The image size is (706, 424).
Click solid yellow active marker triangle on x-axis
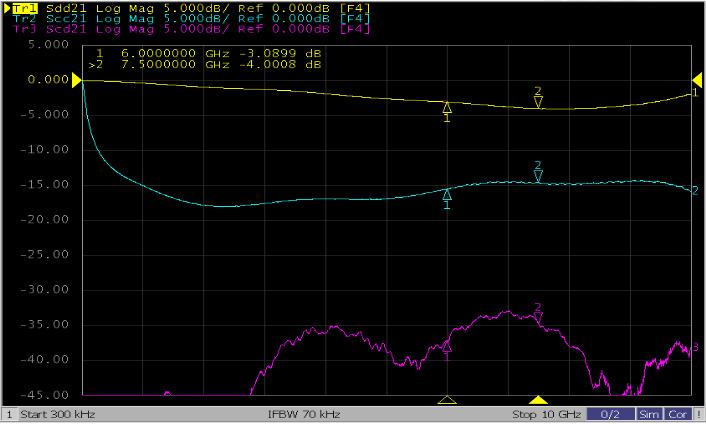538,400
